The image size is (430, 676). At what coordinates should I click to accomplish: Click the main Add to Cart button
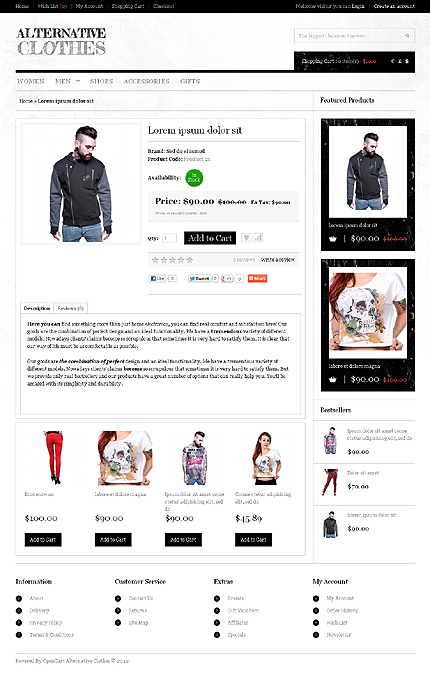[210, 238]
